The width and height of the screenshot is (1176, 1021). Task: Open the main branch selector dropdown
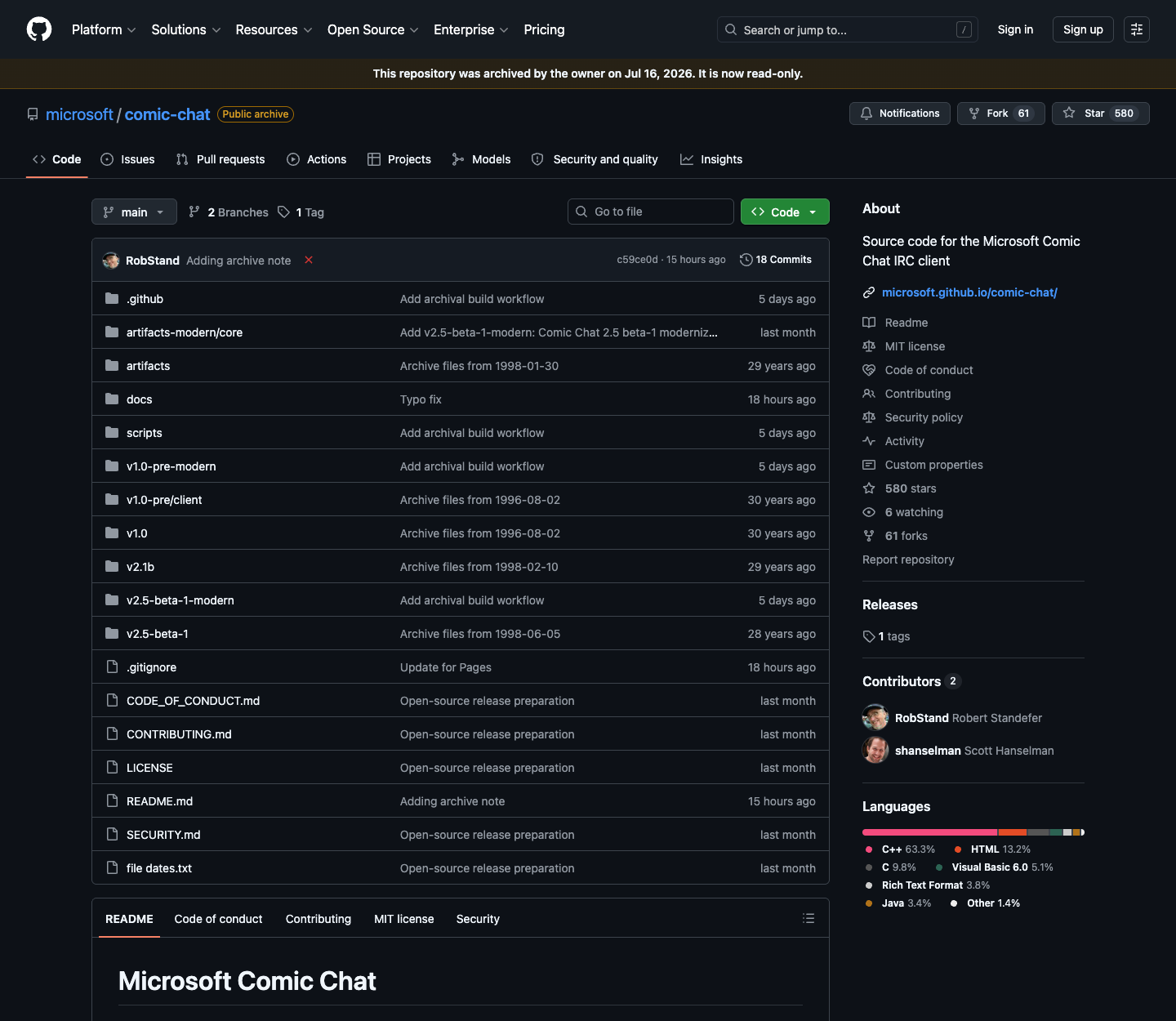pos(134,212)
